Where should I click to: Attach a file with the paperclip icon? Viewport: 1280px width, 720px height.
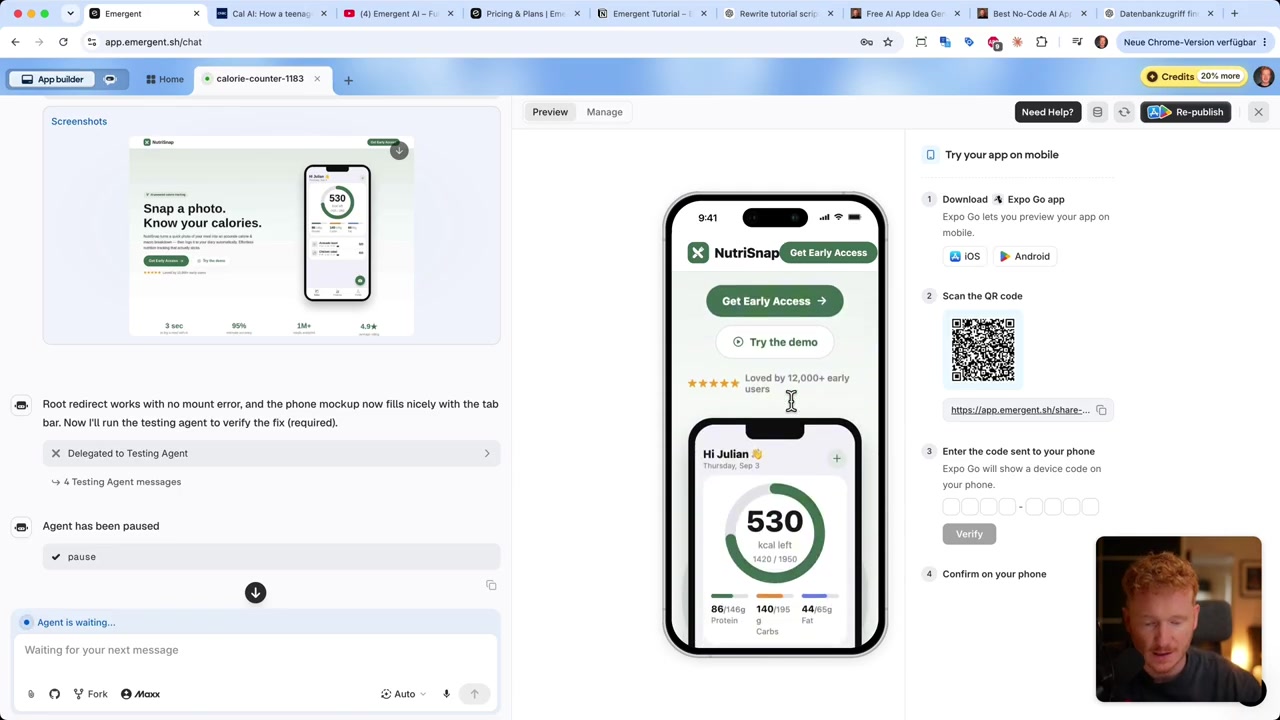31,694
